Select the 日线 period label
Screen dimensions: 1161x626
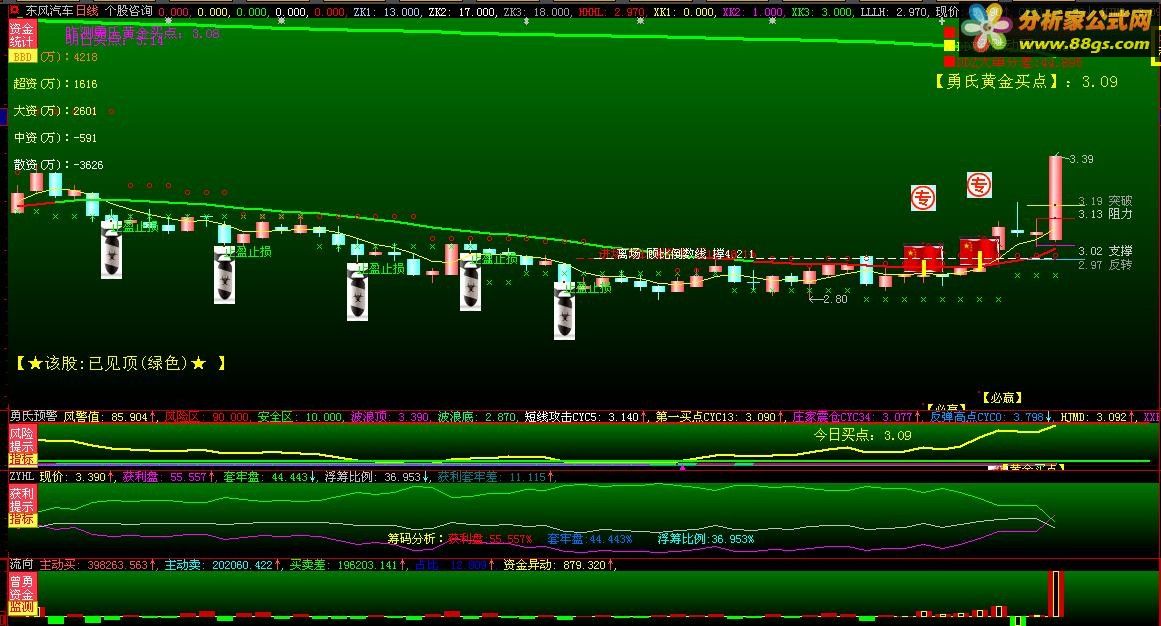pos(87,11)
